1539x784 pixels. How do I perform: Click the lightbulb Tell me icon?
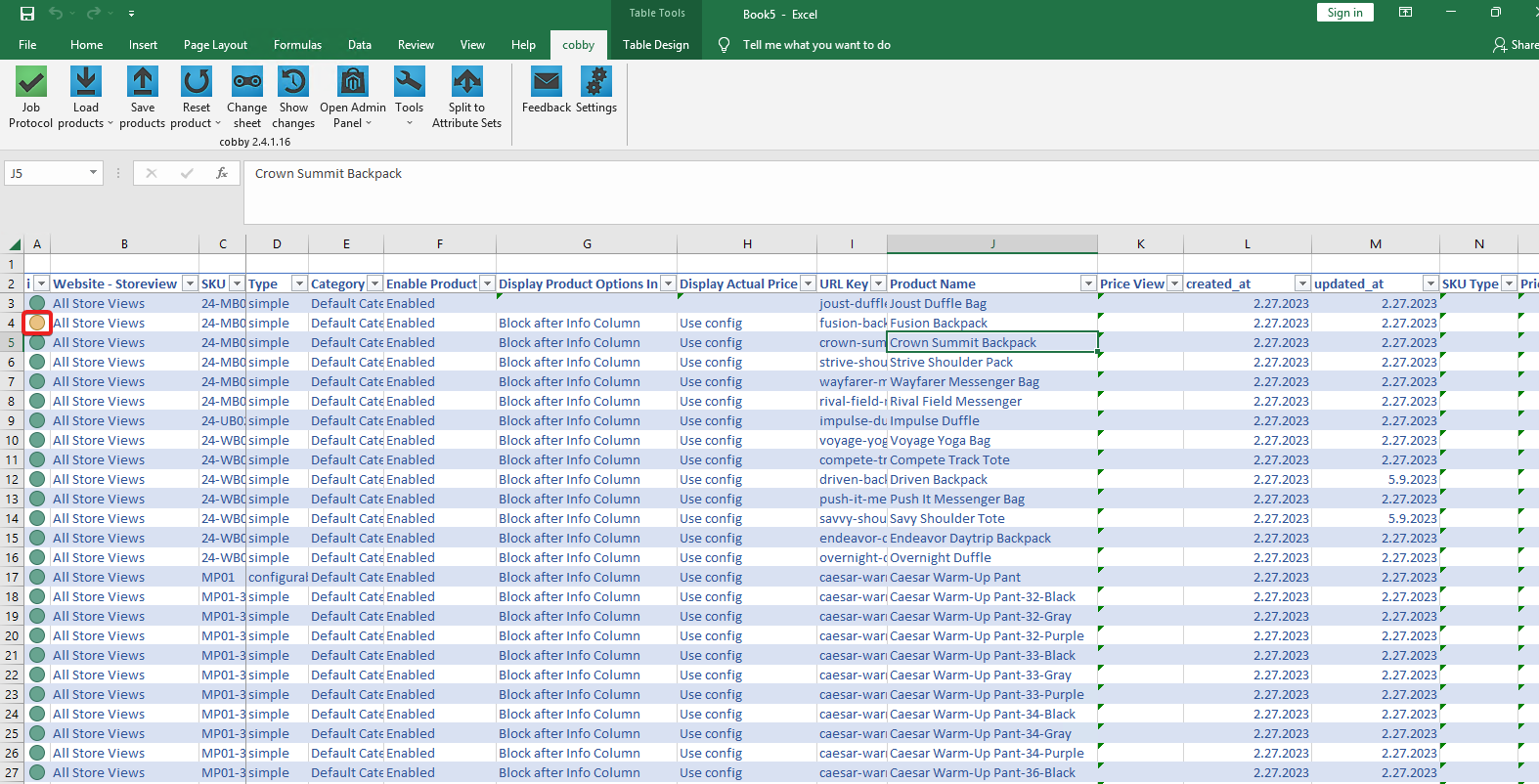(724, 45)
